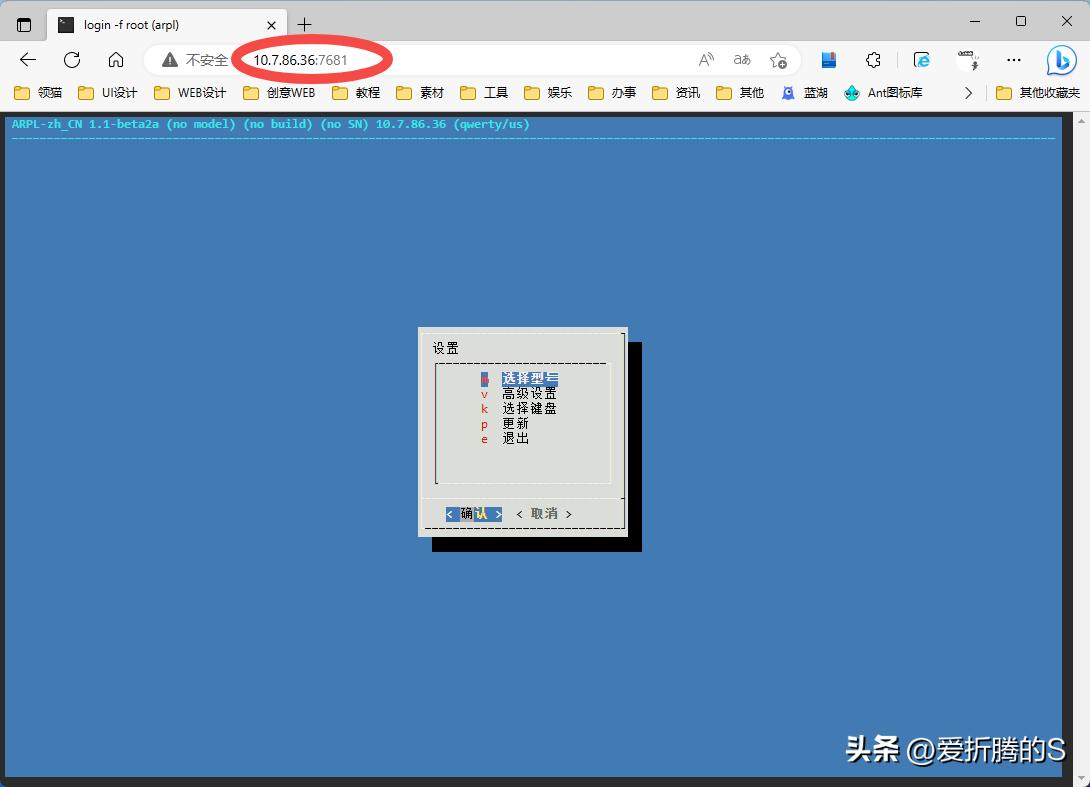Open the browser ellipsis settings menu
1090x787 pixels.
click(1013, 60)
